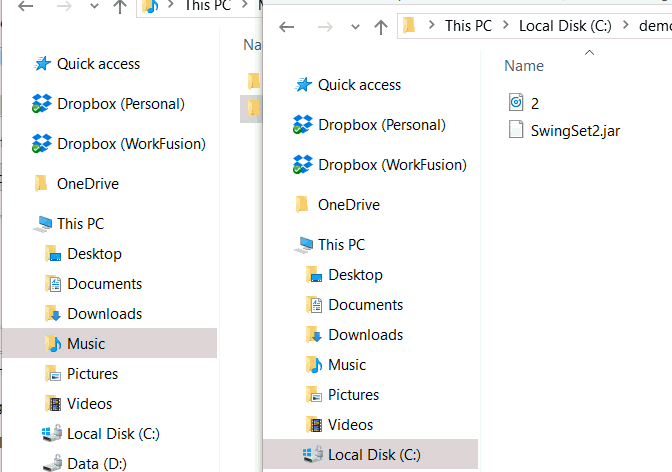The width and height of the screenshot is (672, 472).
Task: Open Dropbox (WorkFusion) in background window sidebar
Action: [131, 144]
